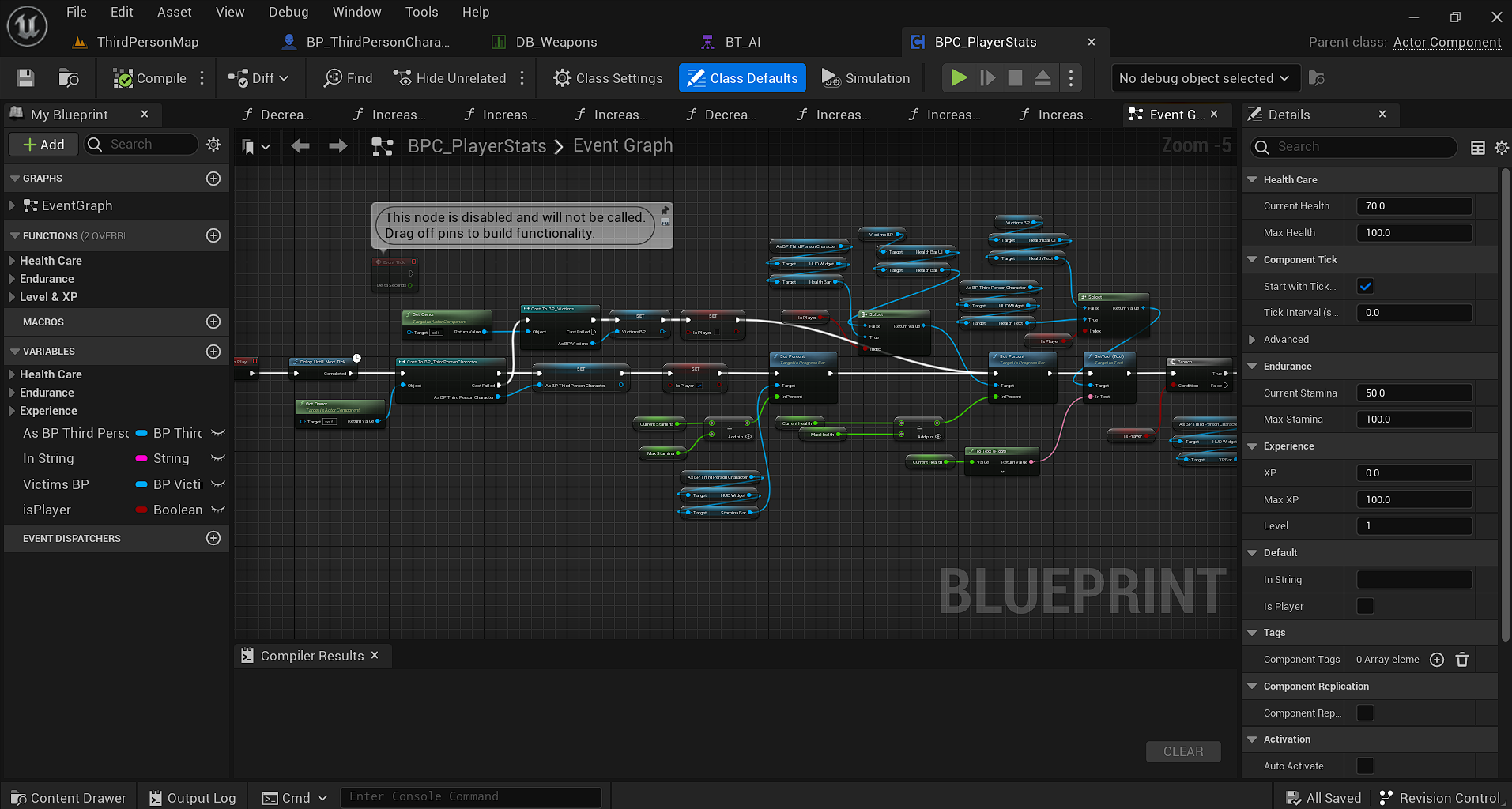Click the console command input field
The height and width of the screenshot is (809, 1512).
(x=470, y=796)
